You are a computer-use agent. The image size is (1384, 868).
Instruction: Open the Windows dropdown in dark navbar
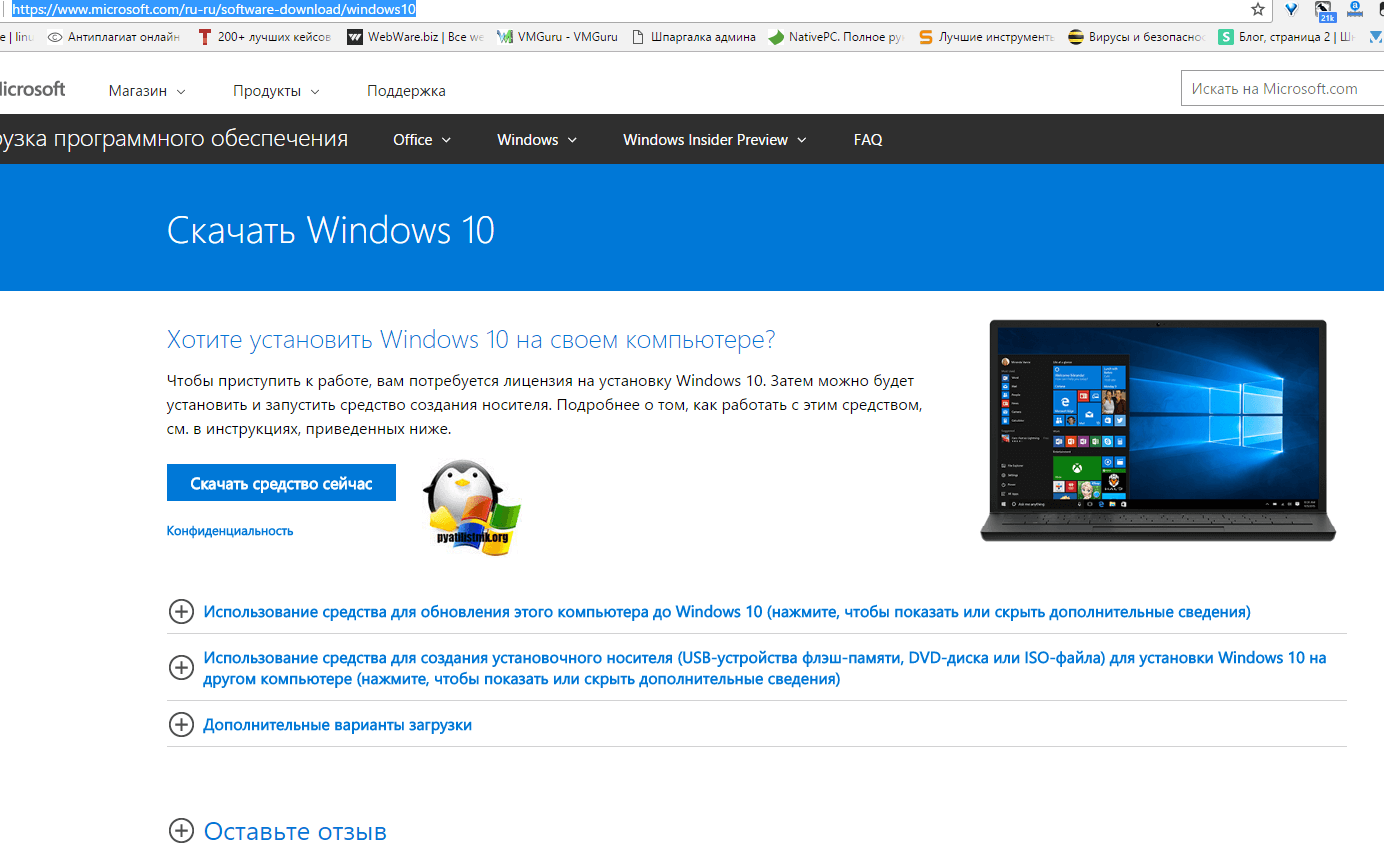coord(537,140)
